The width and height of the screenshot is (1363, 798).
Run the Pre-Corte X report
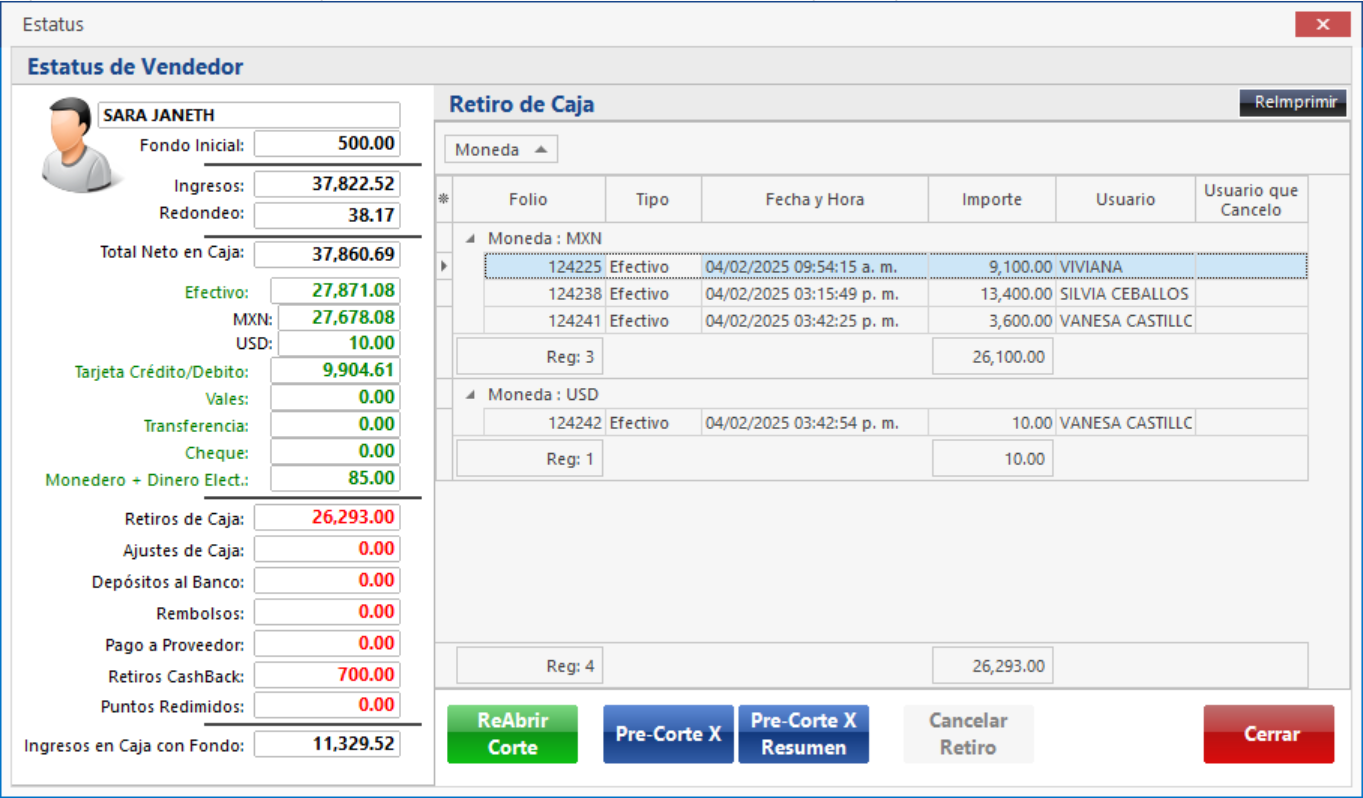(668, 734)
